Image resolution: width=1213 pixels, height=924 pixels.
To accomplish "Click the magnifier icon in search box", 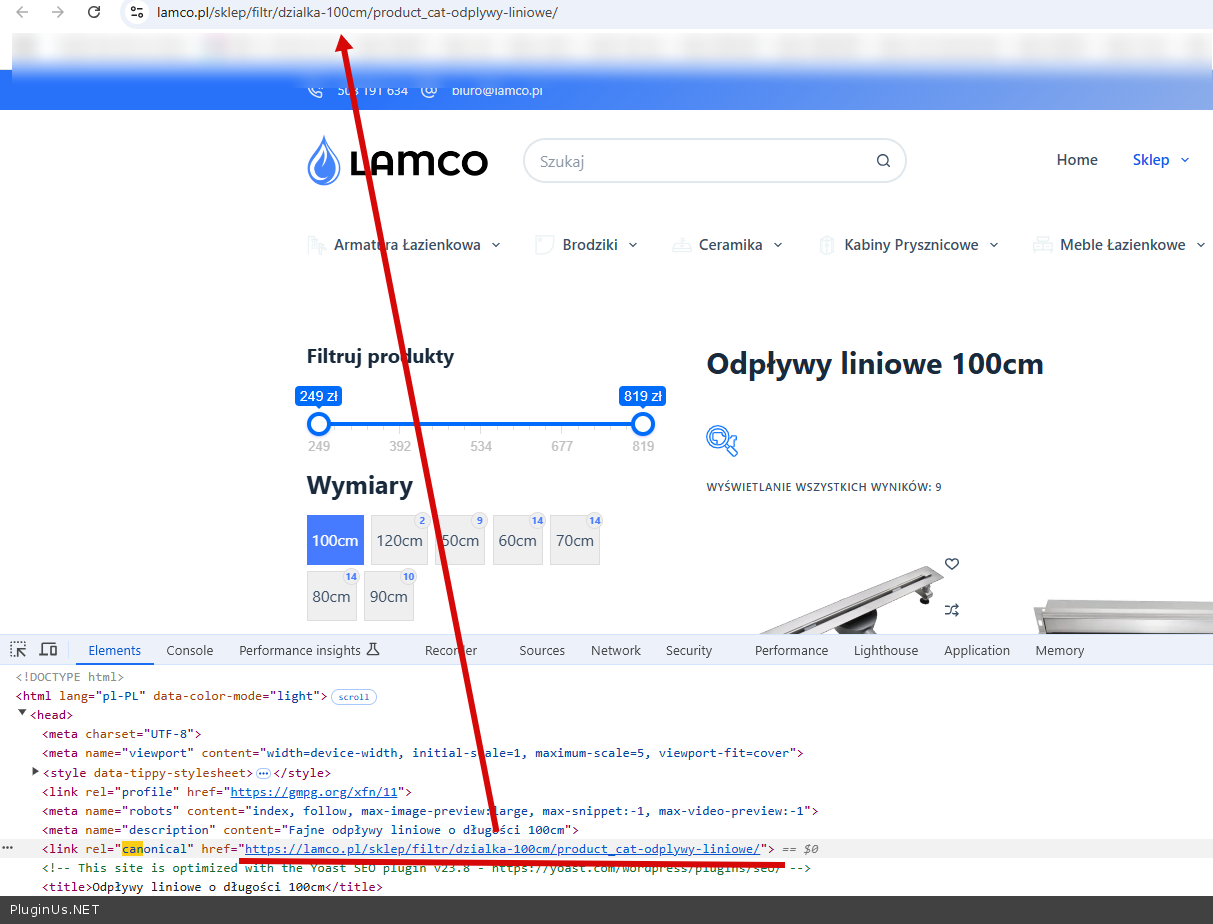I will [x=882, y=161].
